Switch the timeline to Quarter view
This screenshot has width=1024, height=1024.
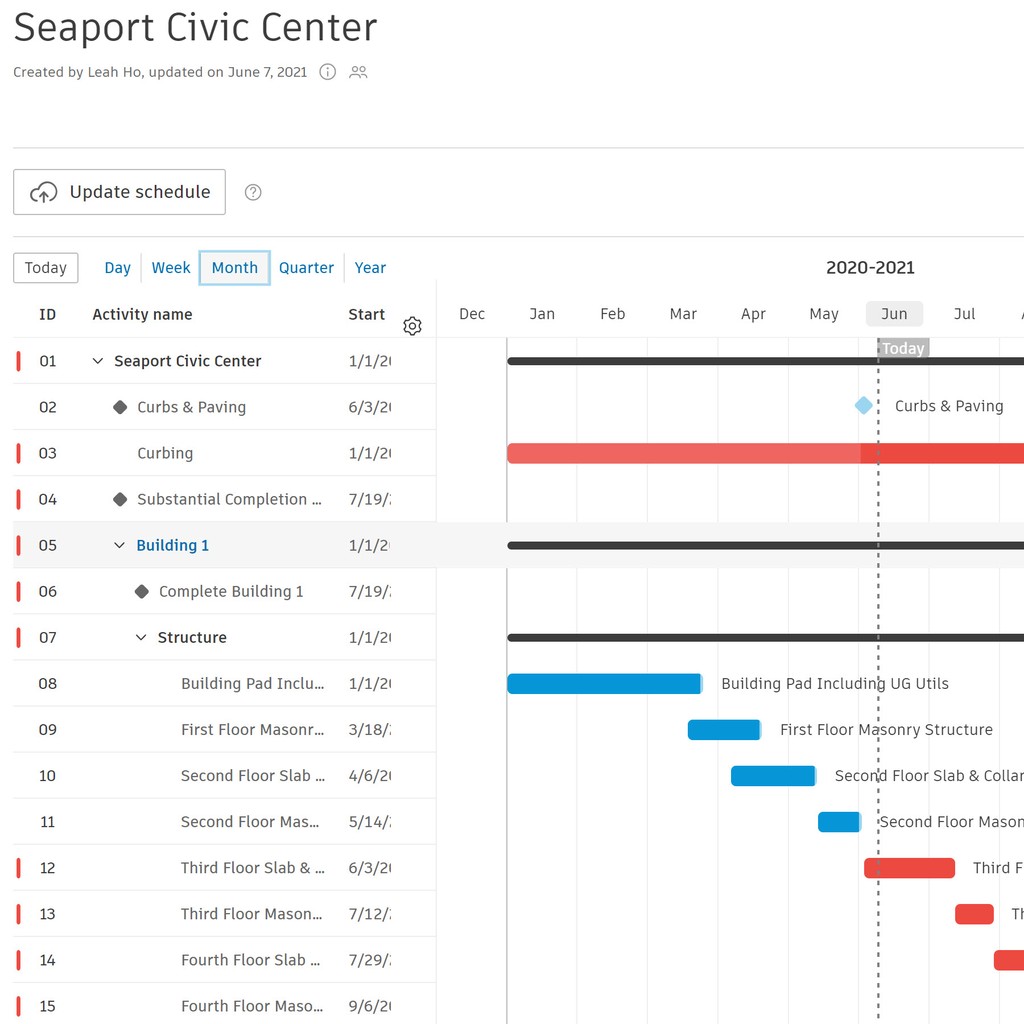tap(306, 267)
